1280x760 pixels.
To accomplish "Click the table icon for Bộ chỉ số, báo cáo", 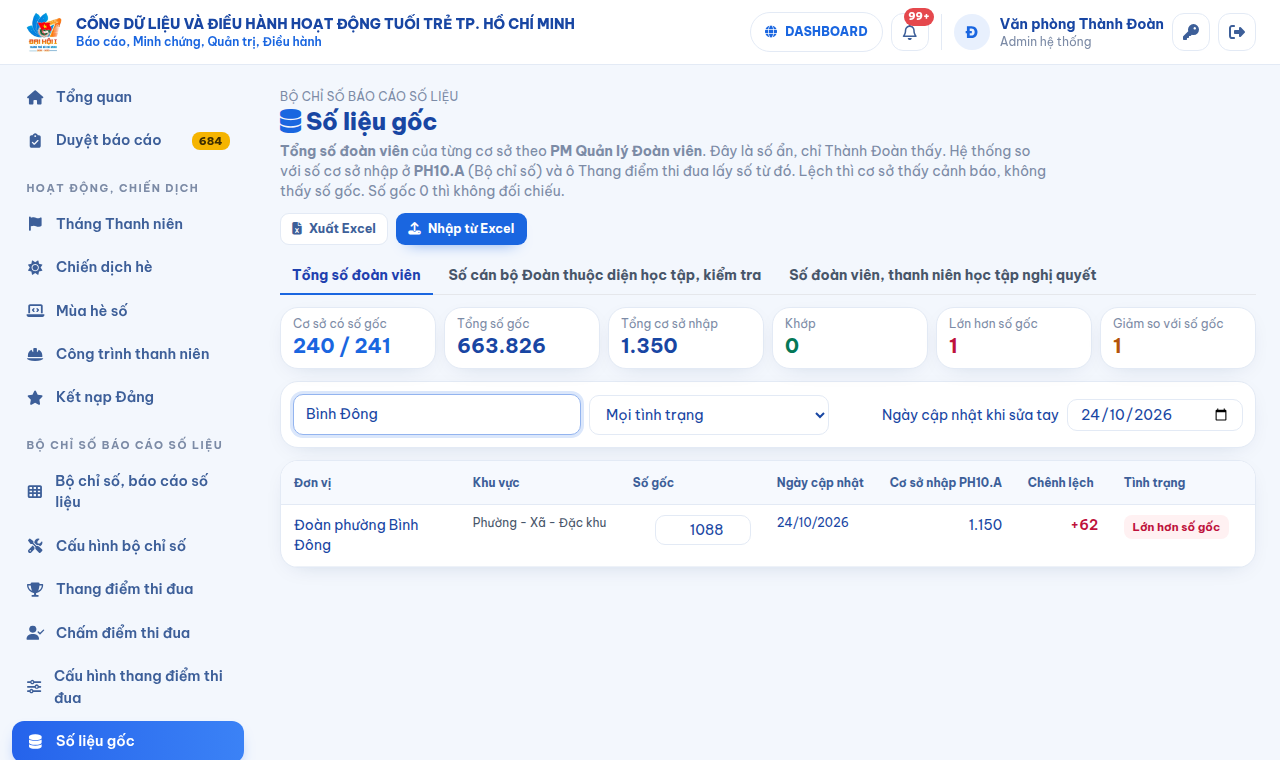I will click(35, 491).
